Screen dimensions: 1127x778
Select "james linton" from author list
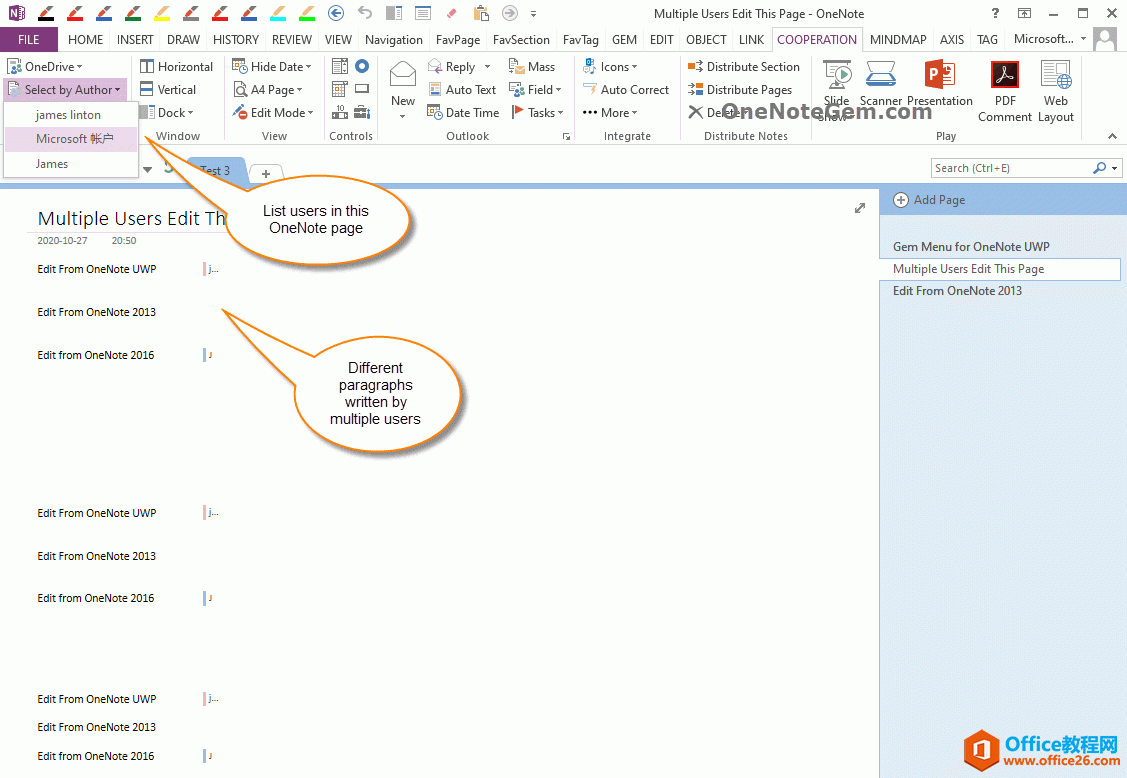pyautogui.click(x=68, y=115)
